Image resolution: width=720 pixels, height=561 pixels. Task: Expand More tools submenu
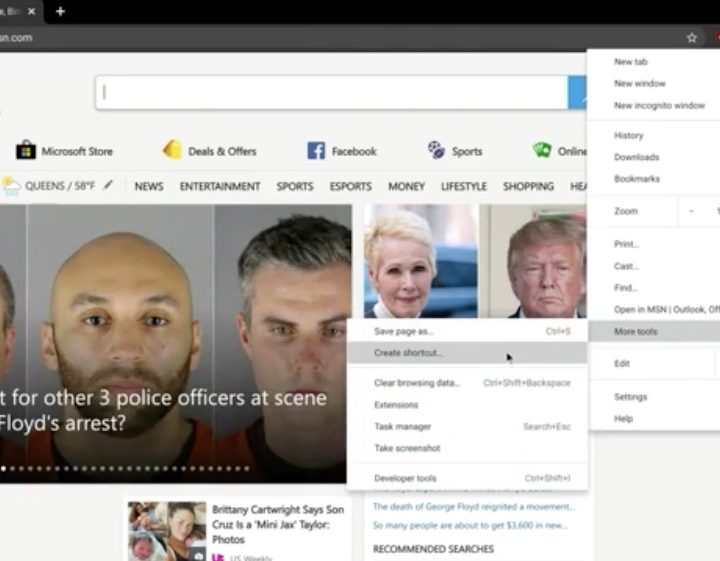tap(654, 331)
